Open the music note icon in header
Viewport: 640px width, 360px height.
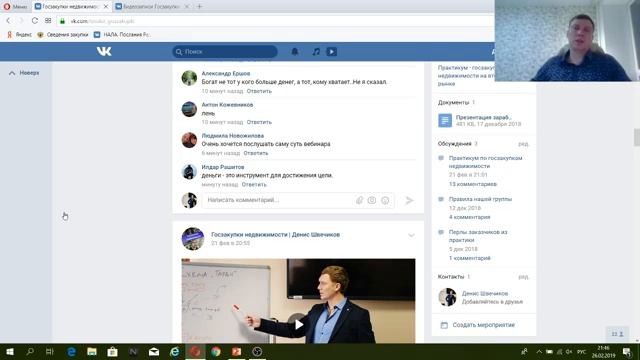(x=316, y=51)
